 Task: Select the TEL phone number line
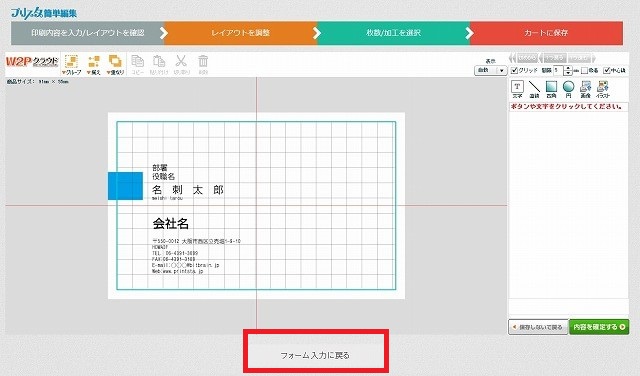click(175, 253)
